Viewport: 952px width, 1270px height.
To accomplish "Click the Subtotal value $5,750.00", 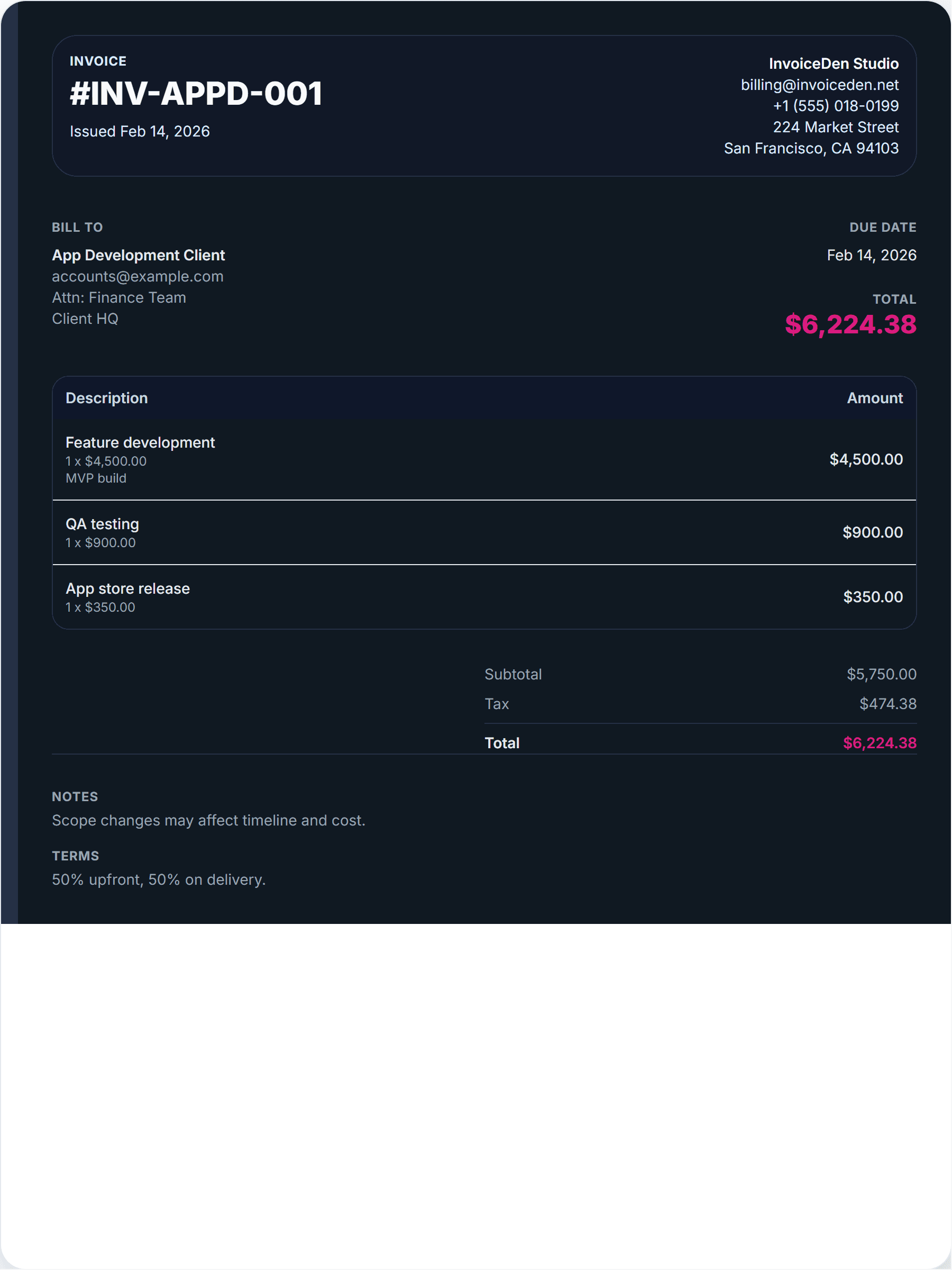I will [x=881, y=674].
